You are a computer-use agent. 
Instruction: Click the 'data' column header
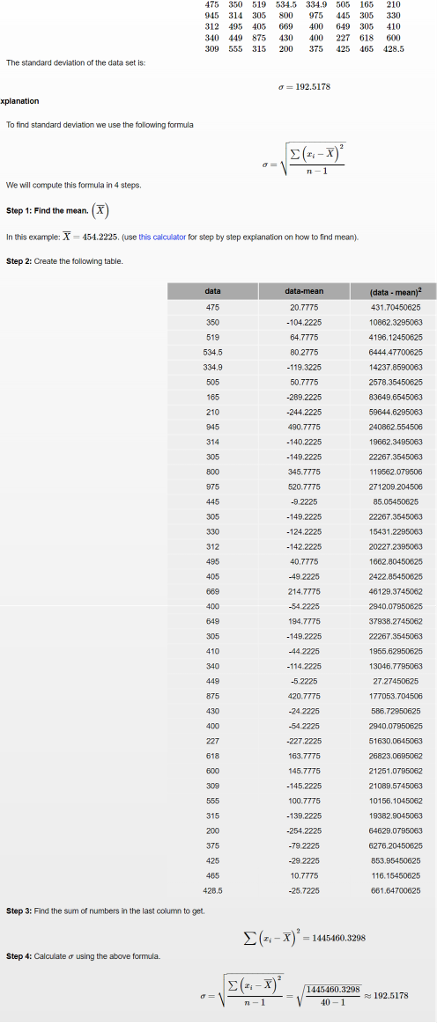click(x=212, y=291)
